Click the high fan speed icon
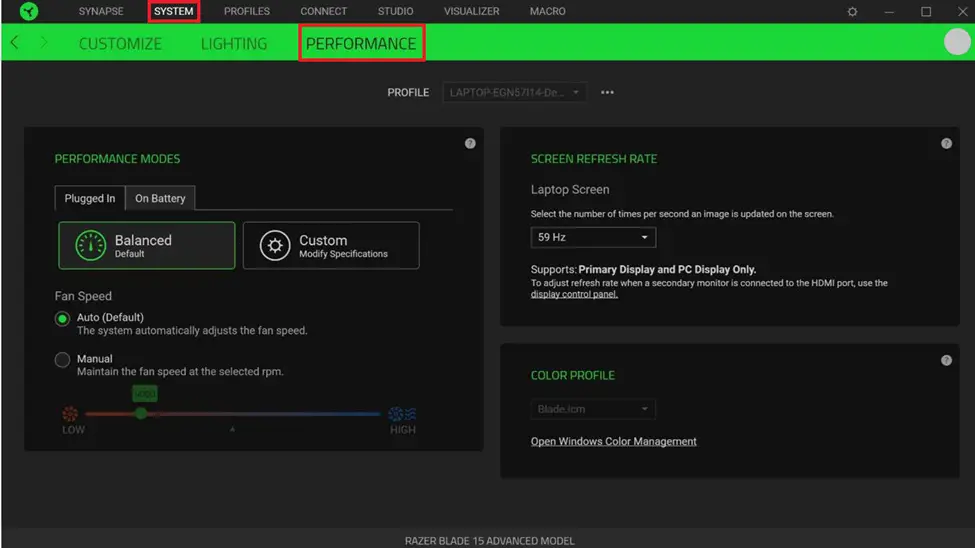The image size is (975, 548). point(402,414)
